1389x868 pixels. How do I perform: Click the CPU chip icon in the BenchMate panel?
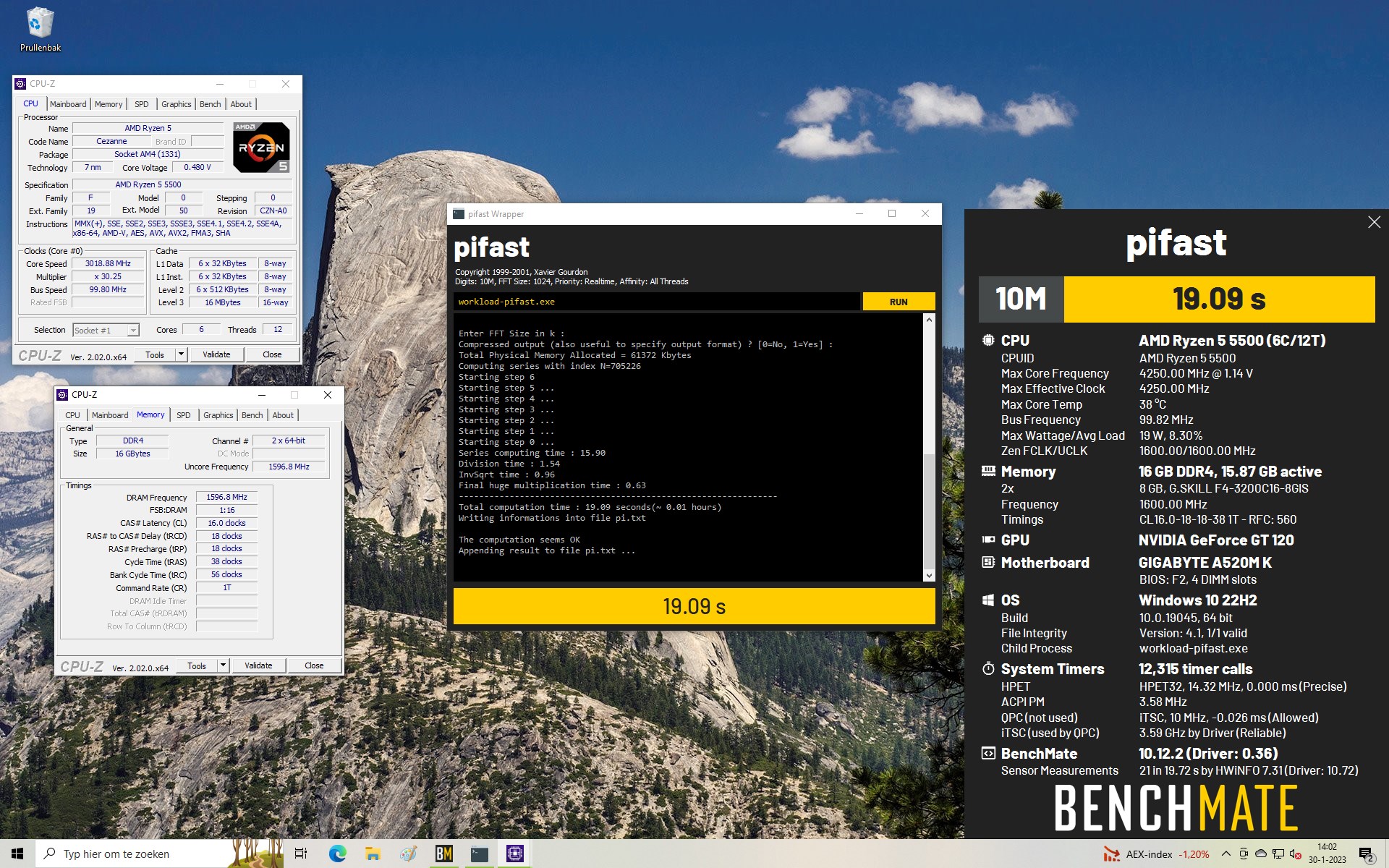[988, 341]
